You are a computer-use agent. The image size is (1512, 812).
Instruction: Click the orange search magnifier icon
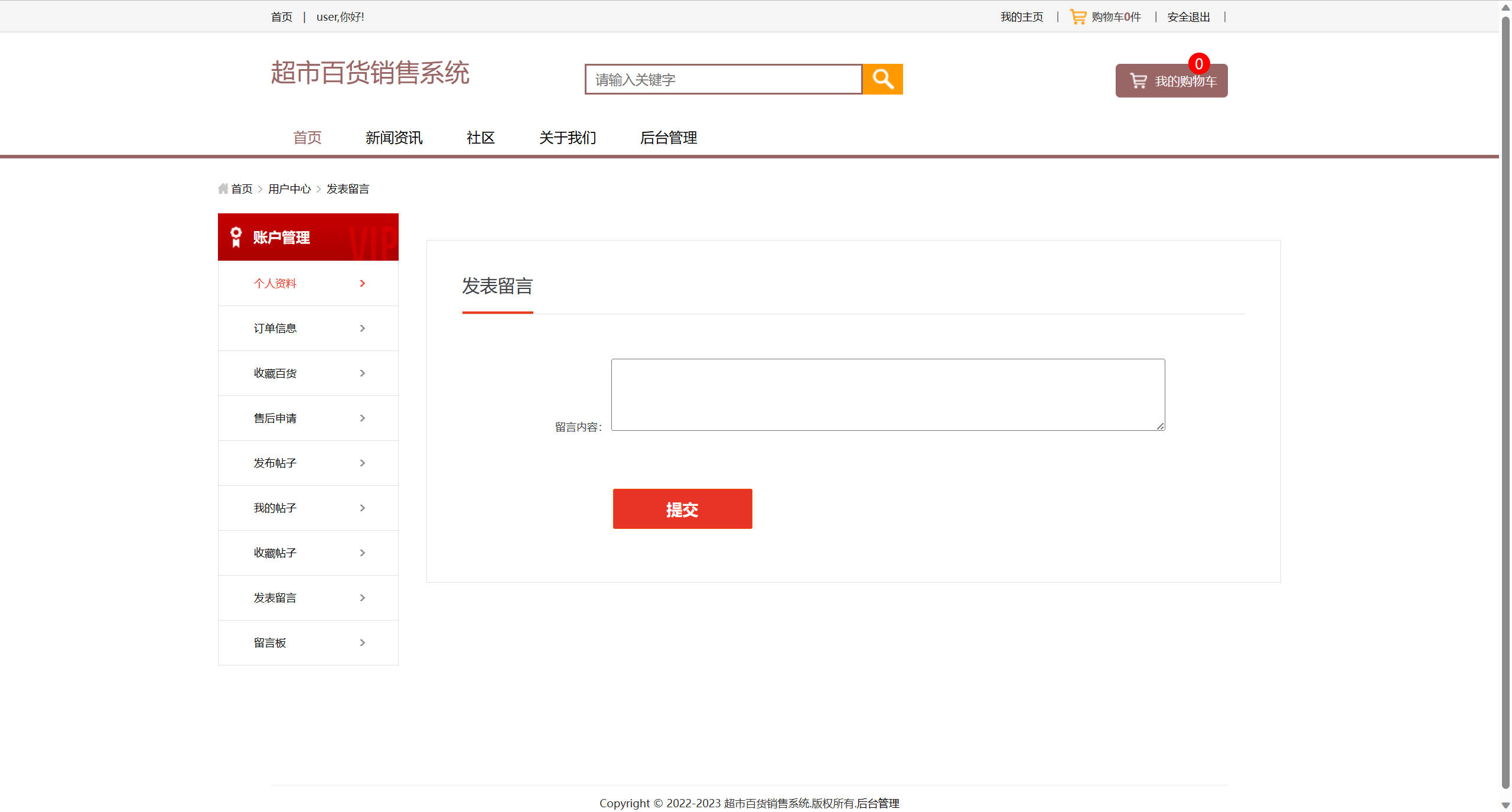click(882, 79)
